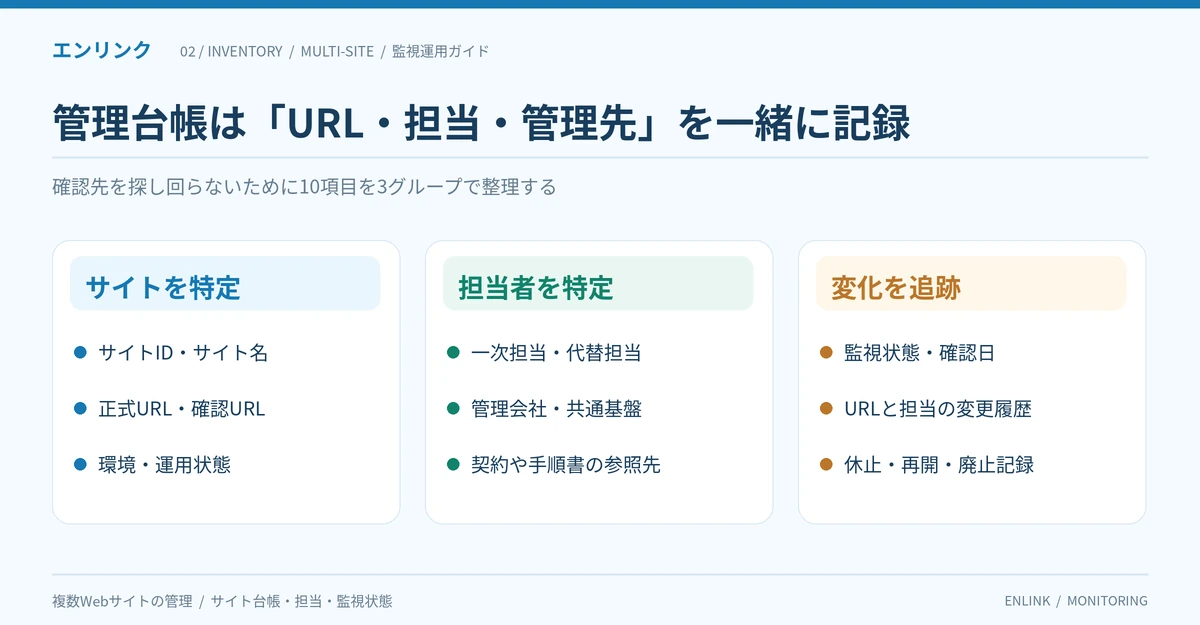Screen dimensions: 1200x625
Task: Click the main title 管理台帳は「URL・担当・管理先」を一緒に記録
Action: (481, 123)
